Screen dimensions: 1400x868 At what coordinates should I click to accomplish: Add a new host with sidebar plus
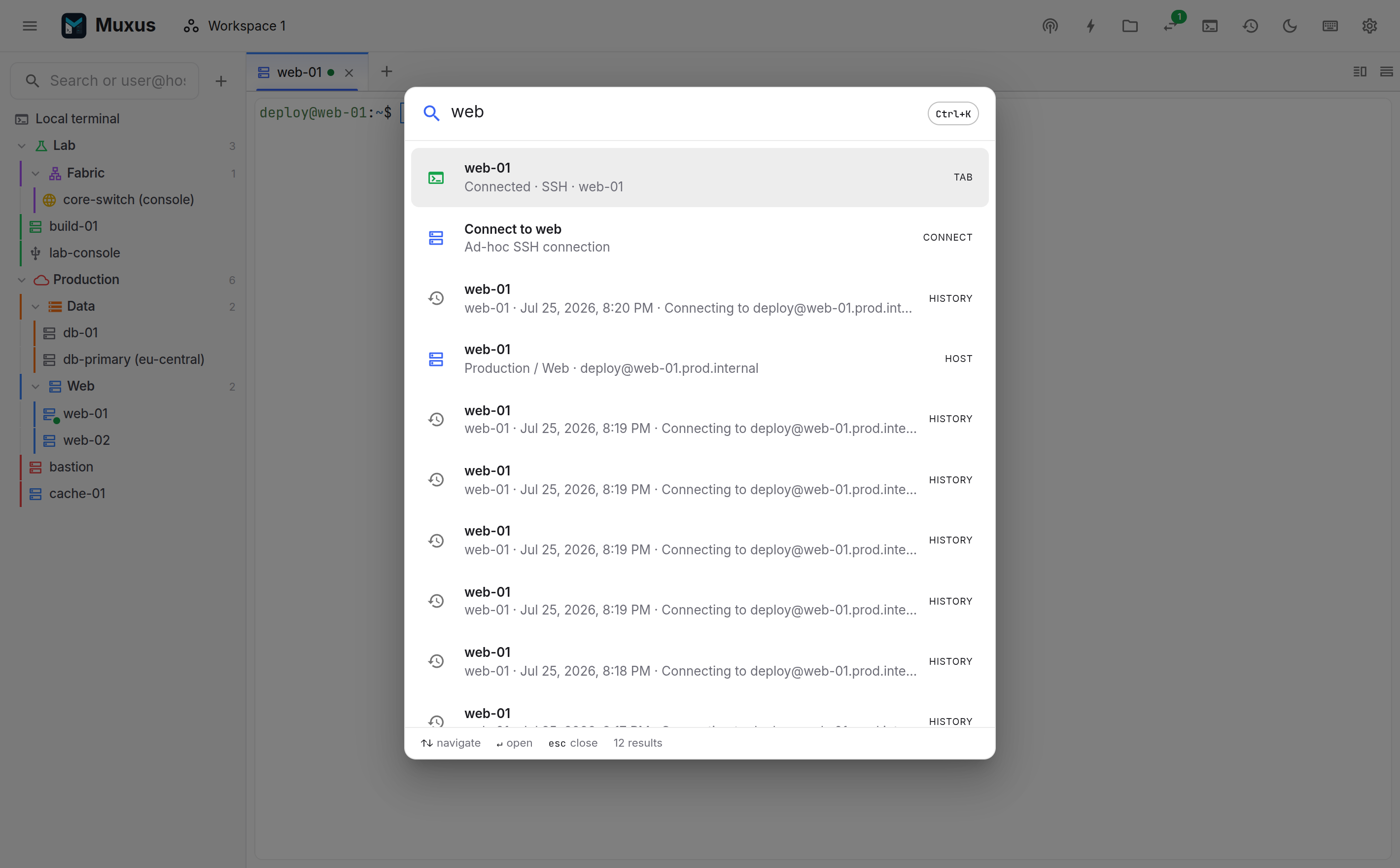click(221, 81)
